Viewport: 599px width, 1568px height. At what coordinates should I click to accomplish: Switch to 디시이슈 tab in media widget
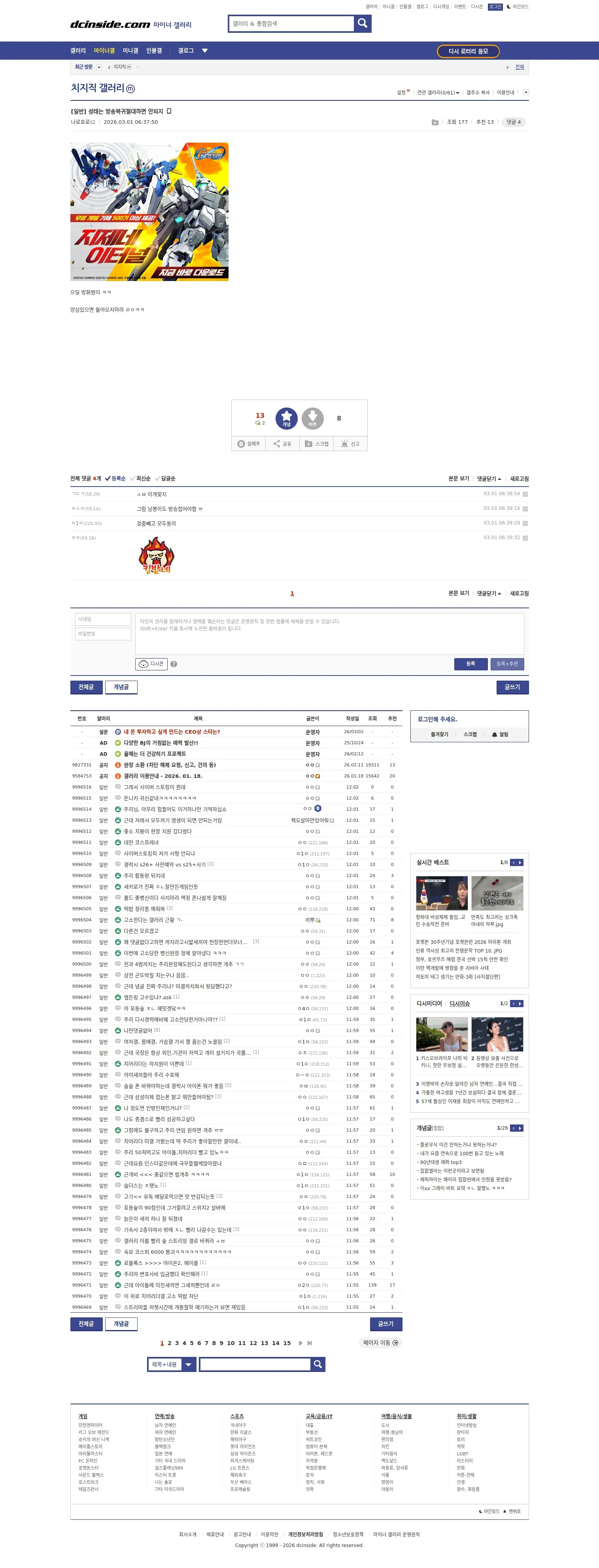[459, 1004]
